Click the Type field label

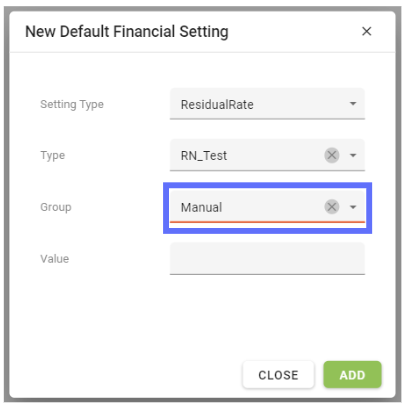pos(53,155)
